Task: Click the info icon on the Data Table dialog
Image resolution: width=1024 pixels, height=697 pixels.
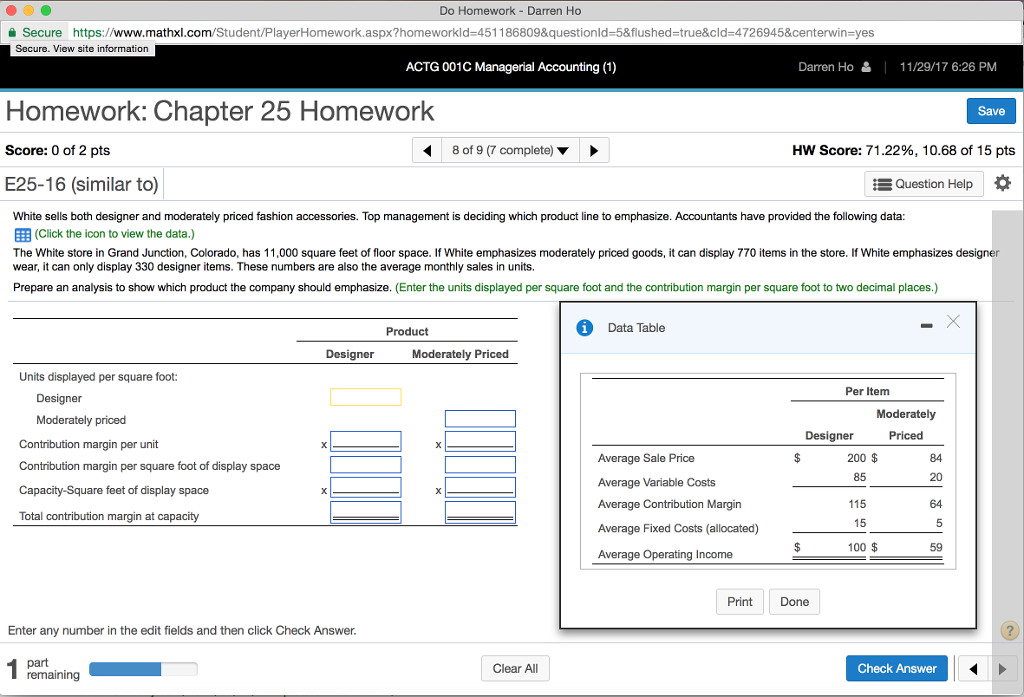Action: (x=585, y=327)
